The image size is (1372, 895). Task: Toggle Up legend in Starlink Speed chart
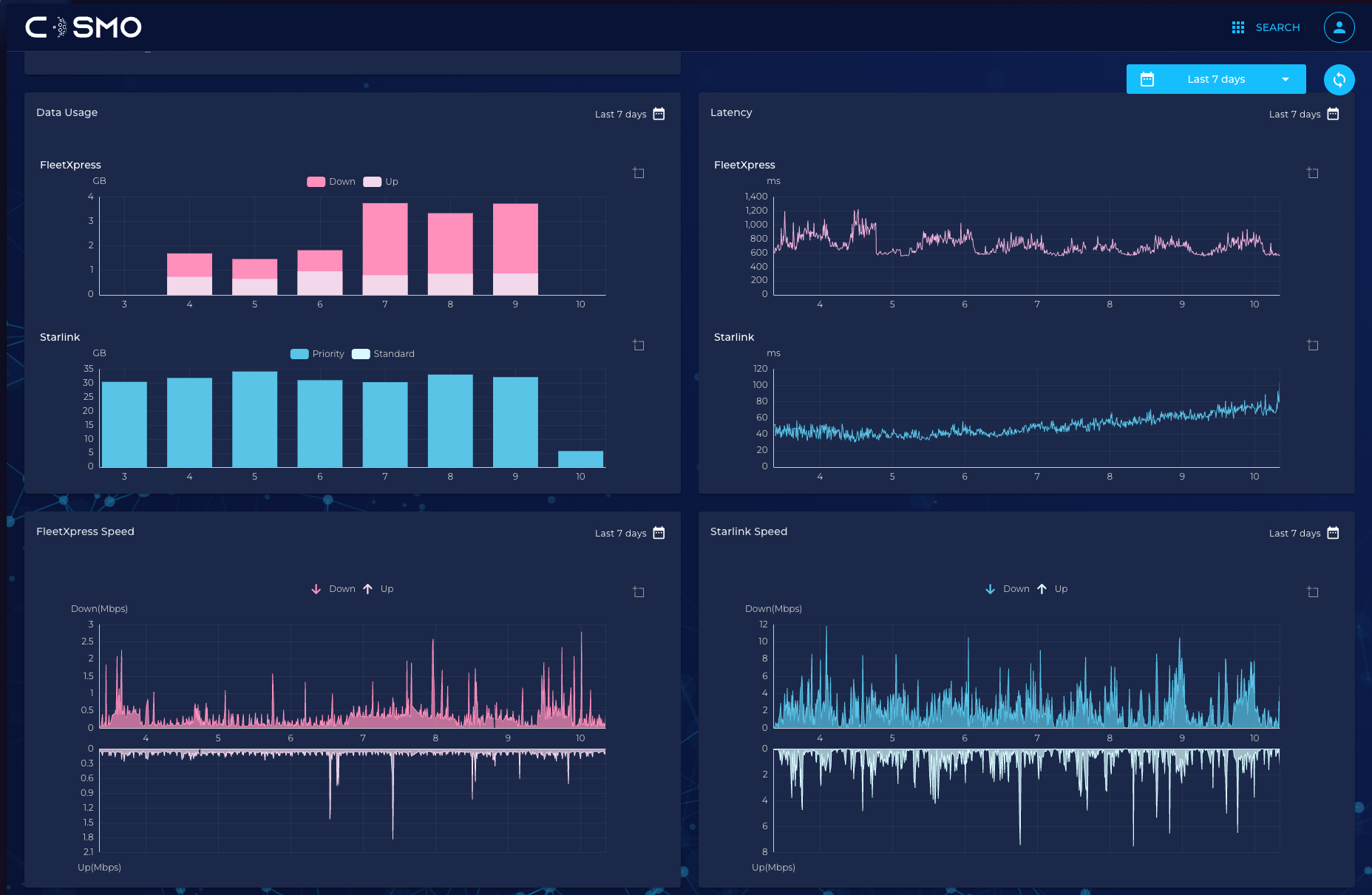1054,589
